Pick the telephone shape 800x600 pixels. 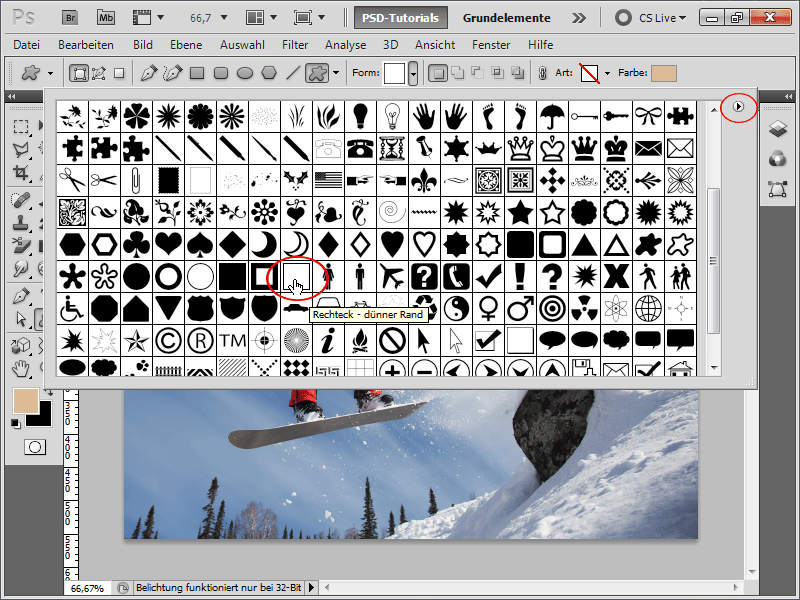(x=360, y=148)
